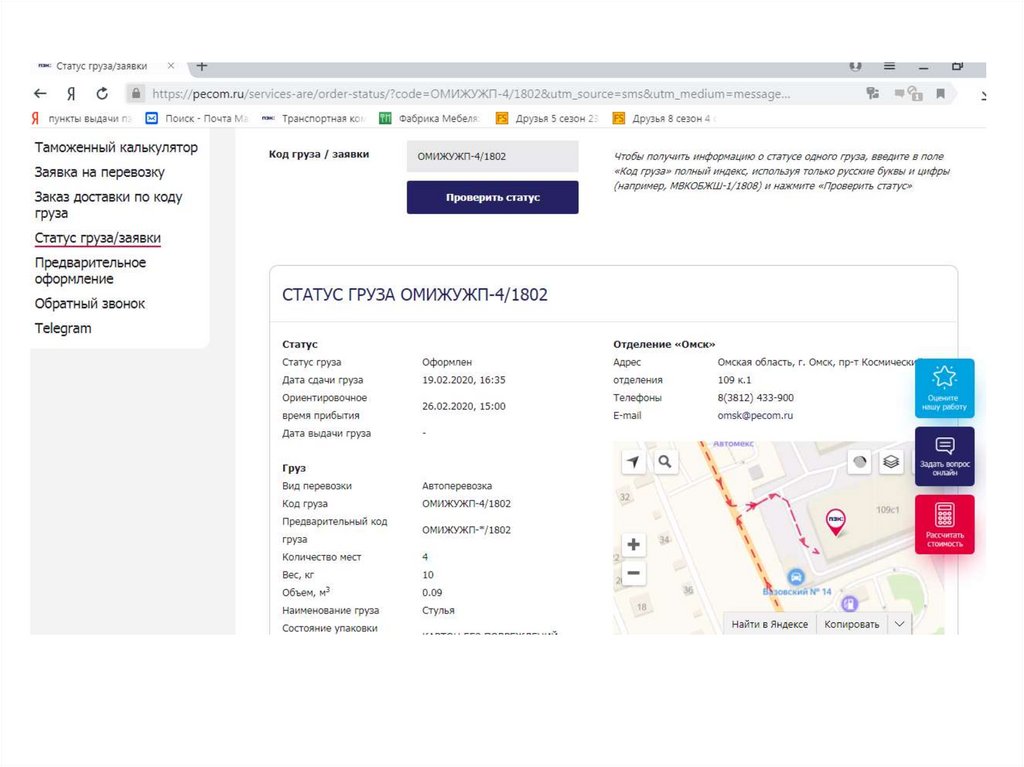Zoom in on the map
Image resolution: width=1024 pixels, height=767 pixels.
click(x=633, y=545)
